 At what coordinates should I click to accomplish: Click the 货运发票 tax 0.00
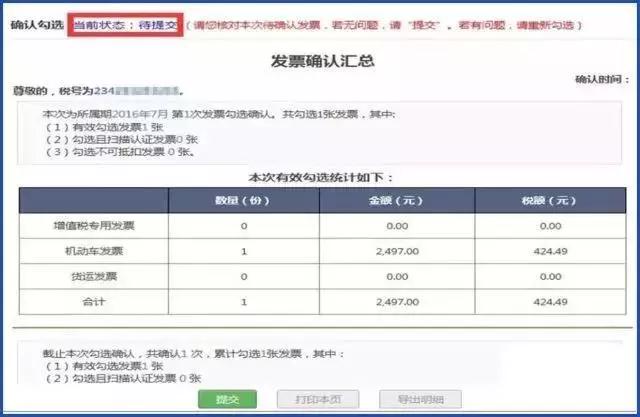pos(551,277)
